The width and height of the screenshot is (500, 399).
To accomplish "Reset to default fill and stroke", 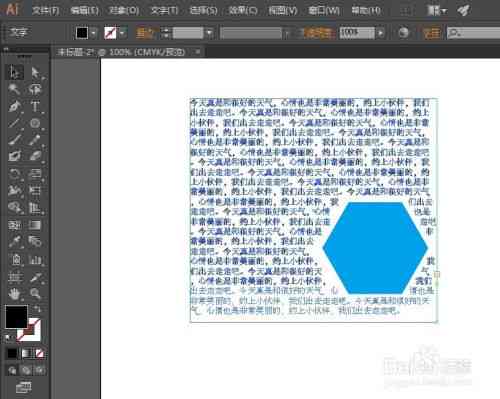I will pos(8,339).
